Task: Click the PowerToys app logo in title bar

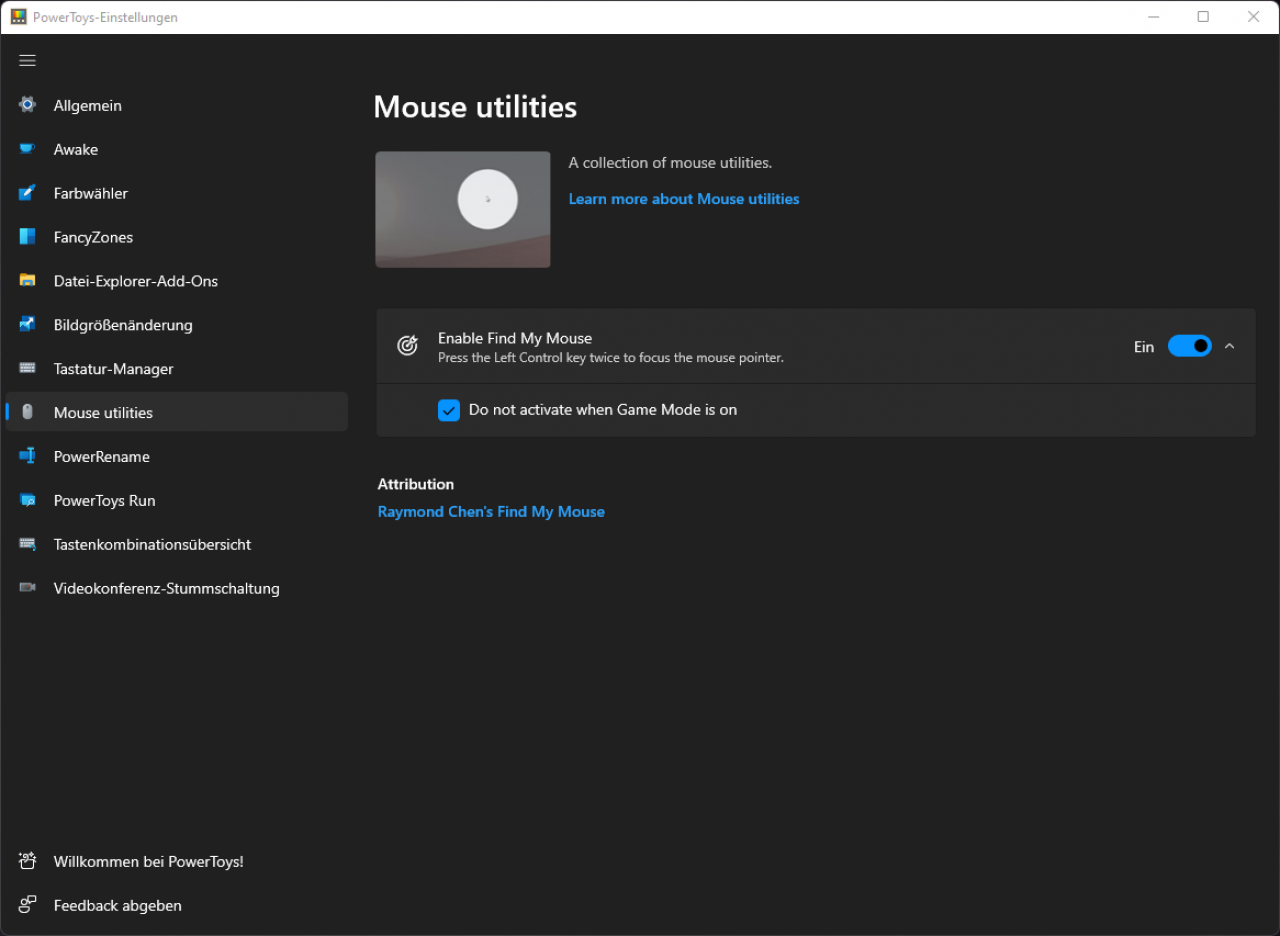Action: (18, 17)
